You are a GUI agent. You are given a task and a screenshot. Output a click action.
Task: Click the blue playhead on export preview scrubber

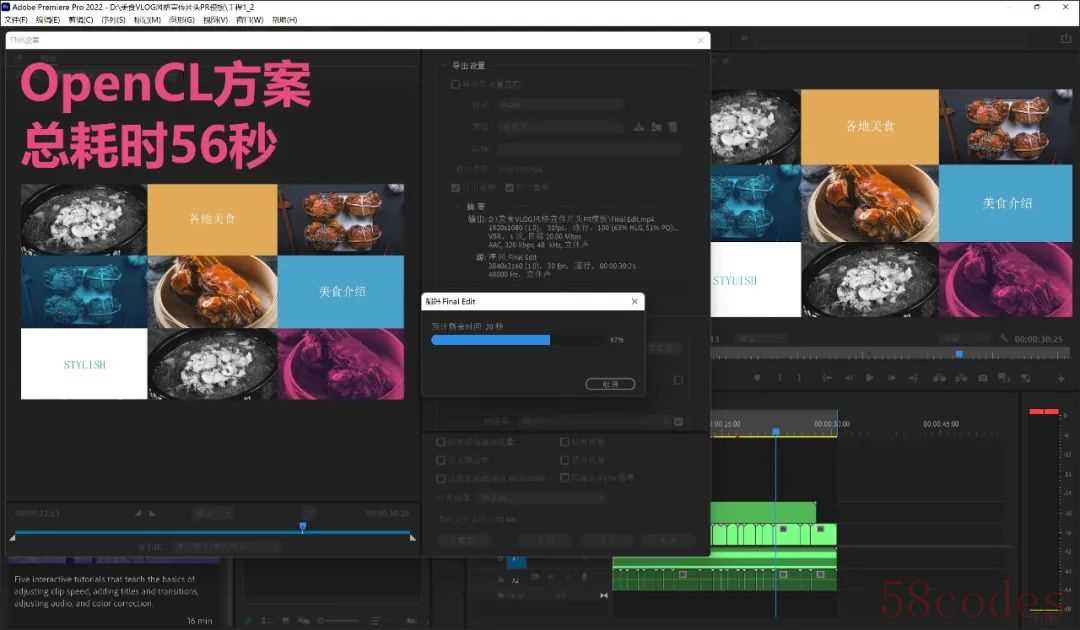coord(302,526)
